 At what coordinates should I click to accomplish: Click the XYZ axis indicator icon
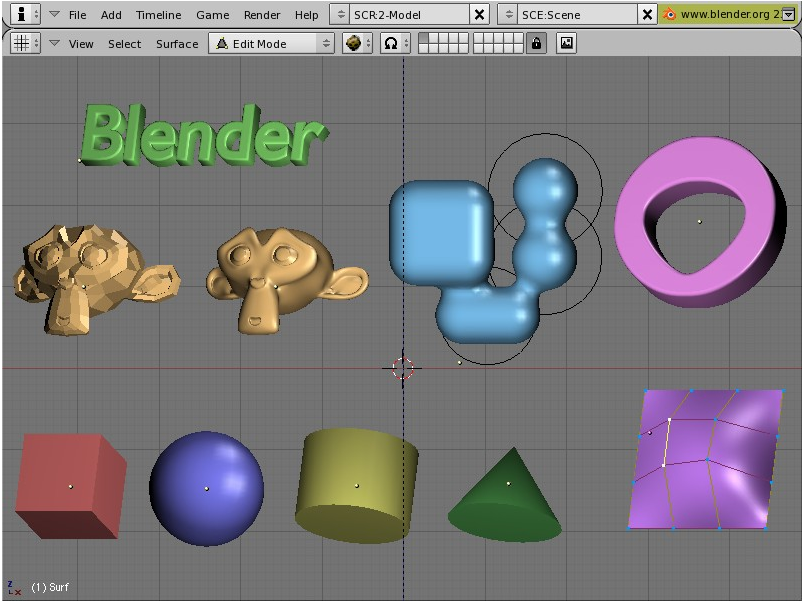point(14,588)
